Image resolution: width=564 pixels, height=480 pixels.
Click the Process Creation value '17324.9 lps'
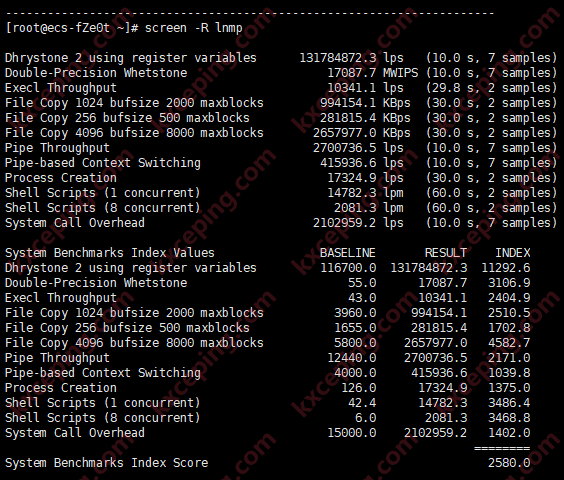click(x=365, y=178)
